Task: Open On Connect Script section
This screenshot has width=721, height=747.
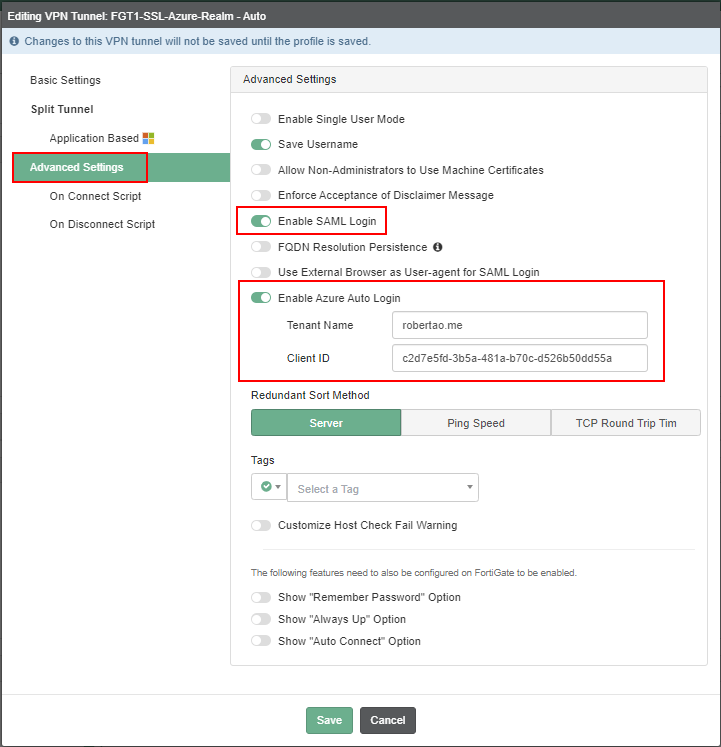Action: click(95, 196)
